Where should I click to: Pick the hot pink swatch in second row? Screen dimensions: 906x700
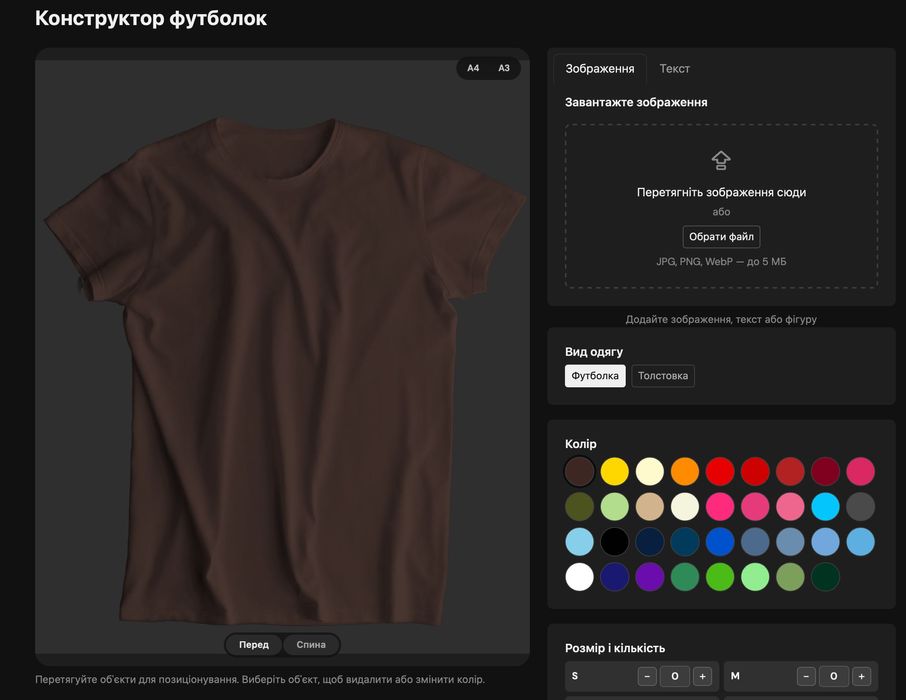(x=720, y=506)
